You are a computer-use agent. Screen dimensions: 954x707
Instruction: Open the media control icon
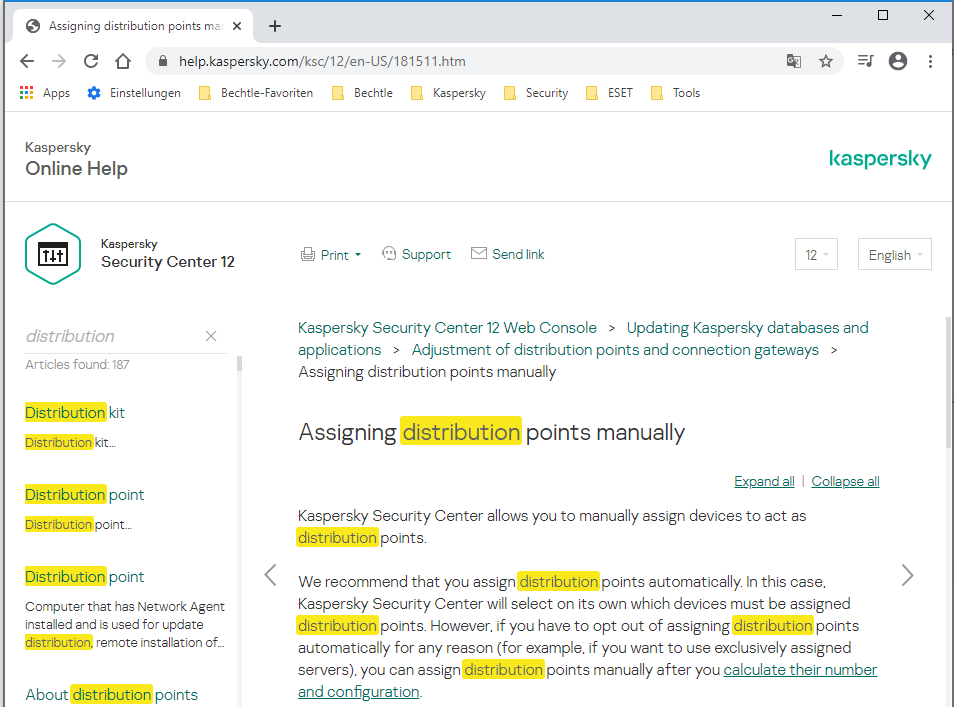(x=865, y=61)
